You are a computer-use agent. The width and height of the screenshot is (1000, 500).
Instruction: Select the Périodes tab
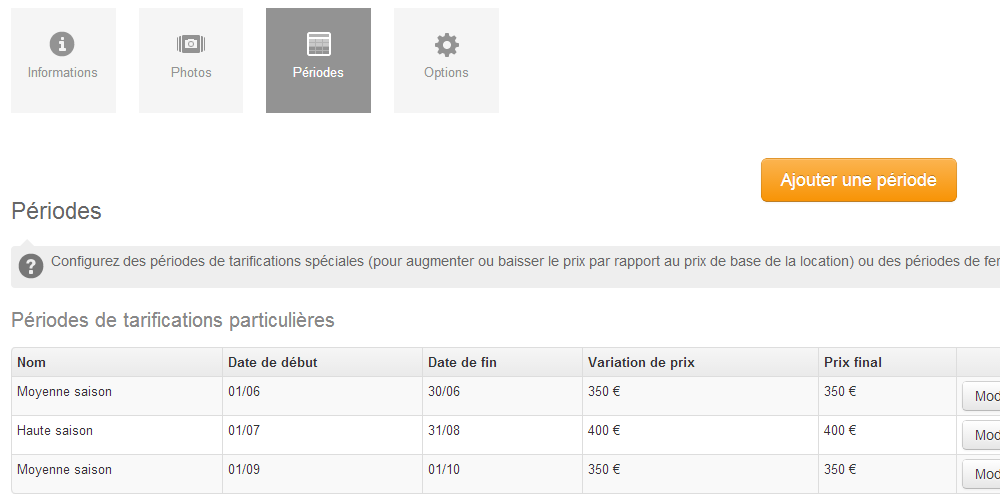[318, 61]
